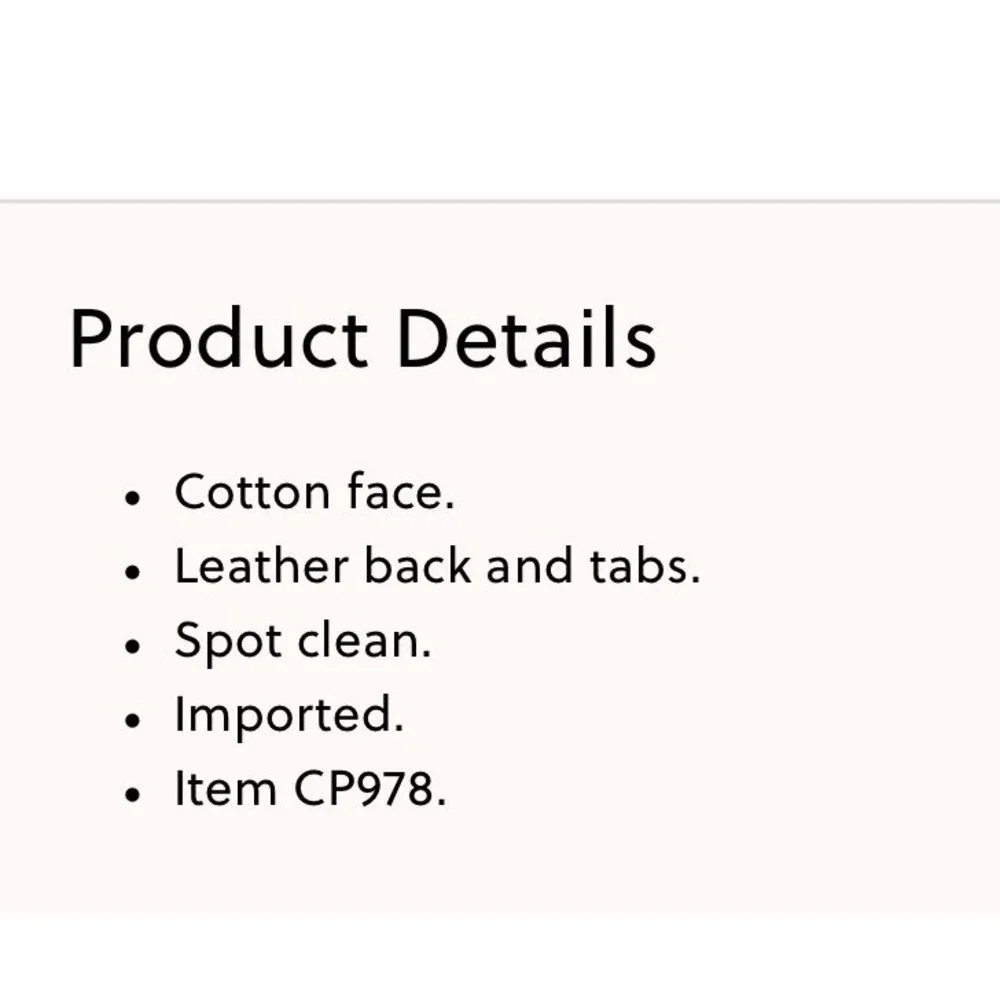The width and height of the screenshot is (1000, 1000).
Task: Click the Spot clean. list item
Action: (304, 642)
